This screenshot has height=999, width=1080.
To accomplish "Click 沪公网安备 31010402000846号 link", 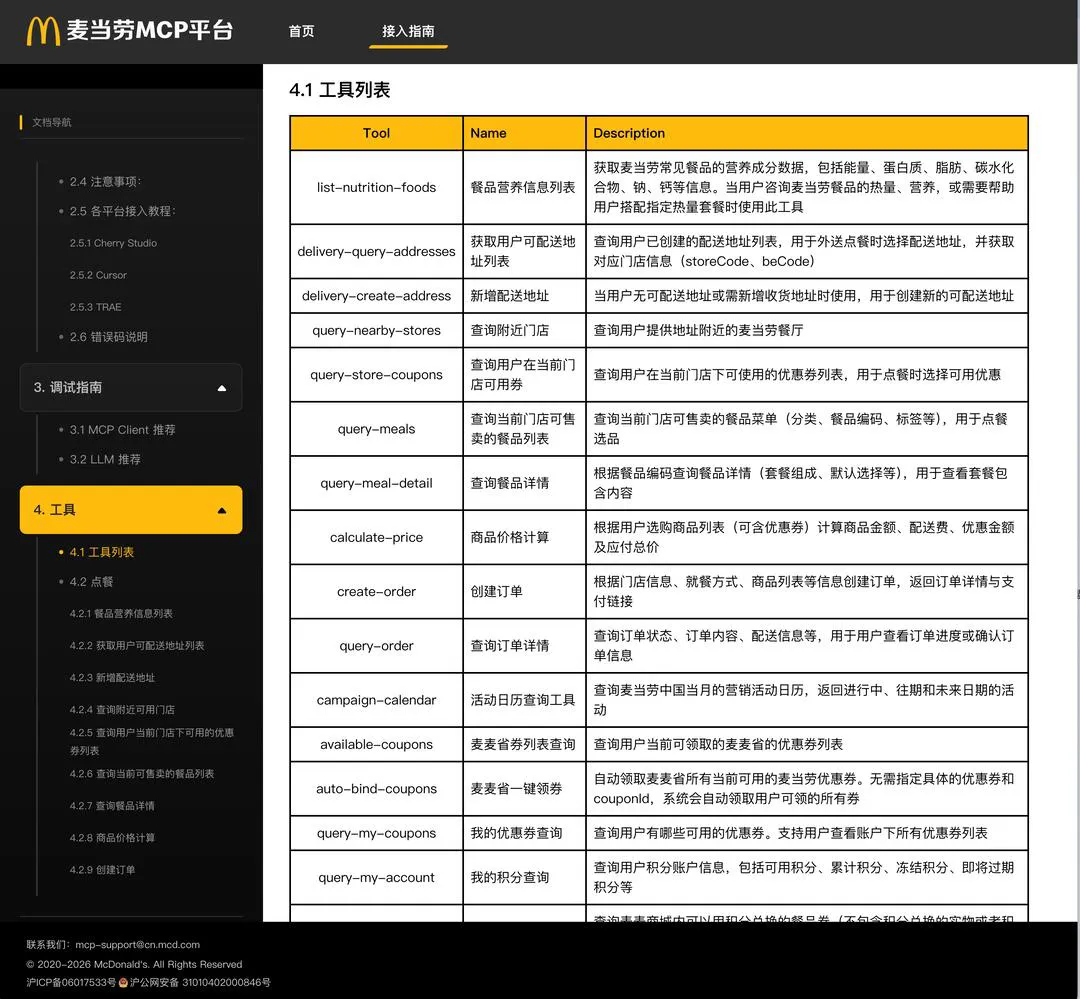I will point(200,982).
